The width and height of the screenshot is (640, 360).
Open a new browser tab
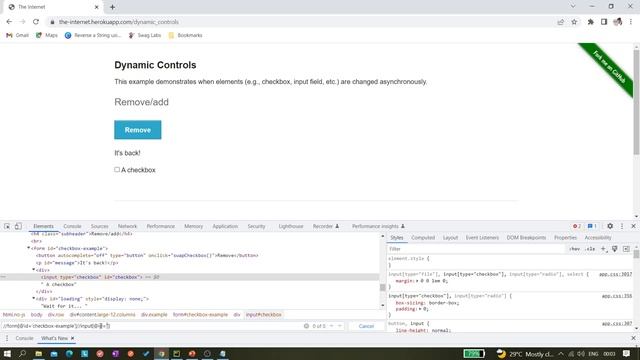click(112, 7)
